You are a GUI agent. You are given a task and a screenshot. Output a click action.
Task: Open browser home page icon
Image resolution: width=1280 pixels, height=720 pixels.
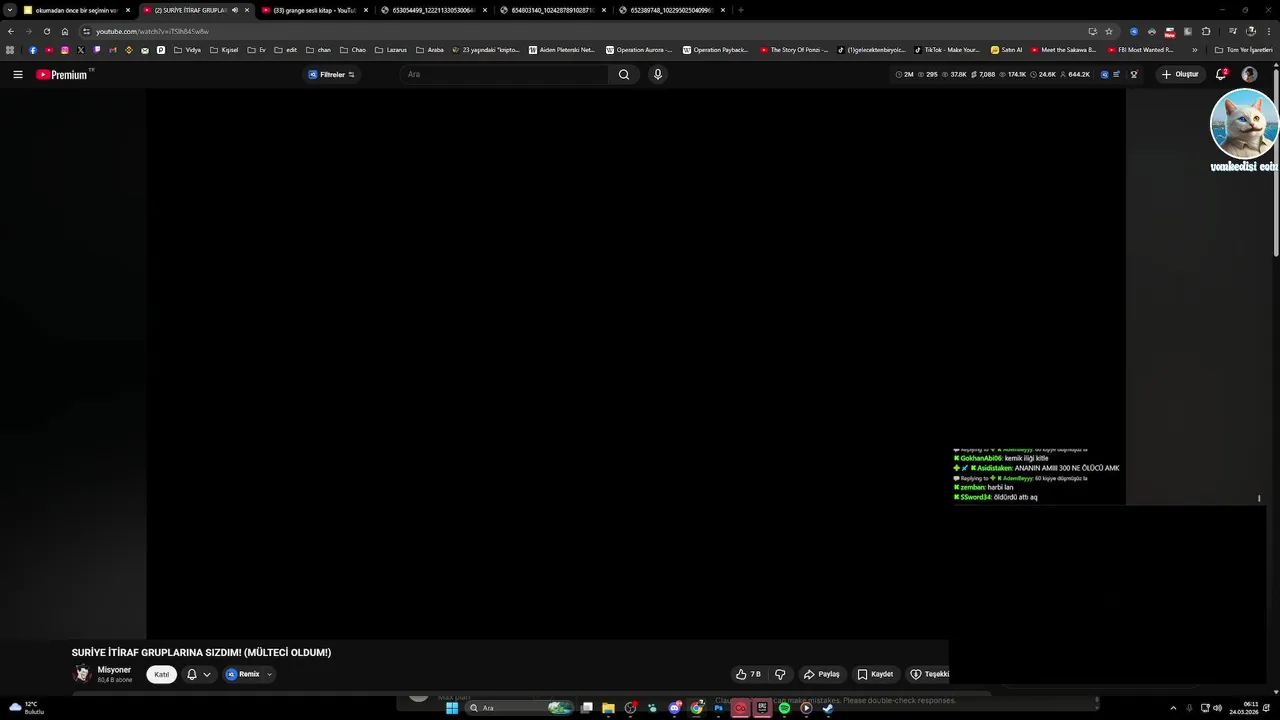(x=65, y=31)
